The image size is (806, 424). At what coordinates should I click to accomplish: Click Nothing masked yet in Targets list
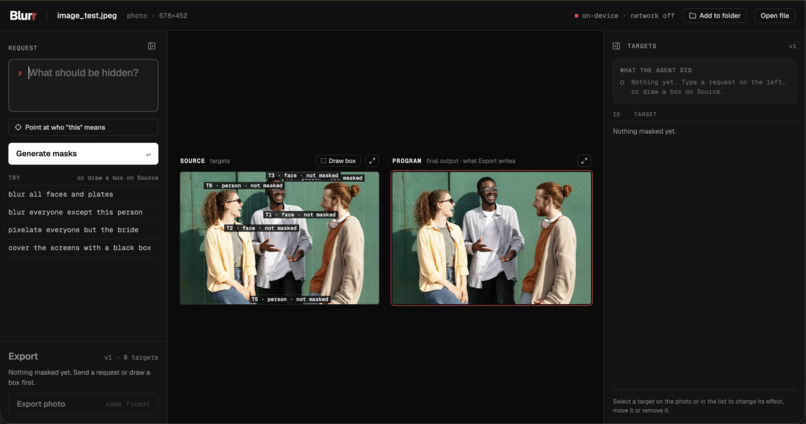pos(644,132)
